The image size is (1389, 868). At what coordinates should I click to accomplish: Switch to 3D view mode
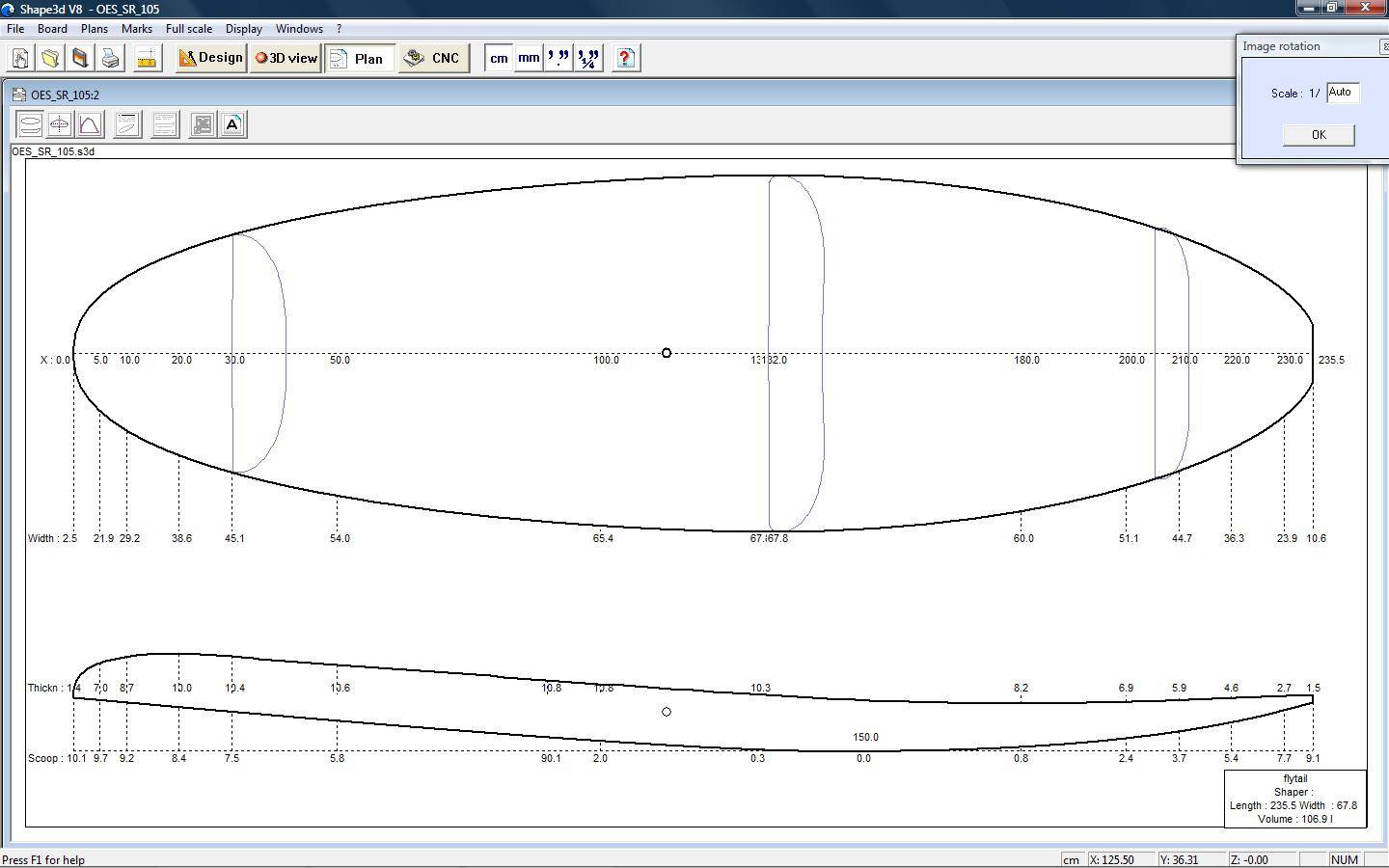pos(286,59)
